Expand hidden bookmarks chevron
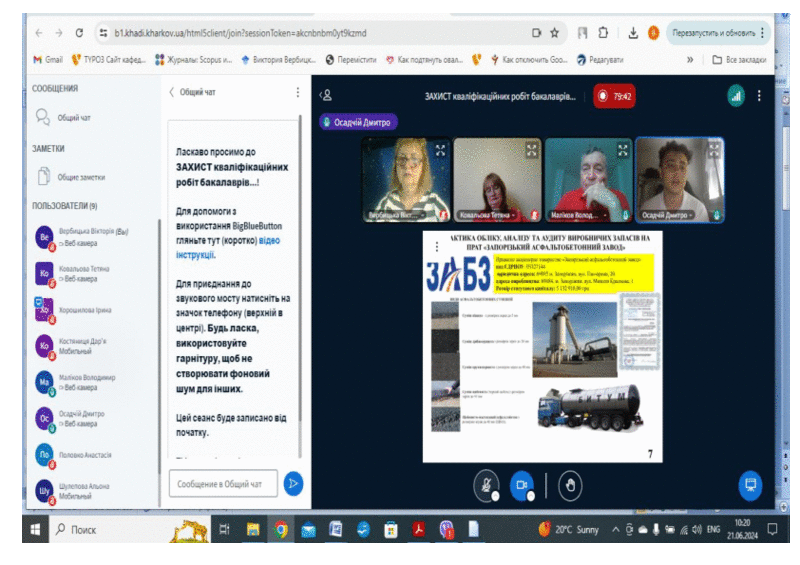Image resolution: width=800 pixels, height=565 pixels. 690,60
